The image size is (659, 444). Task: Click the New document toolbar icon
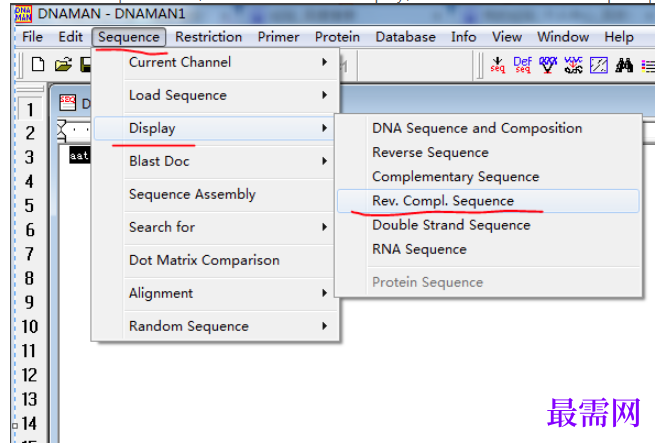38,64
